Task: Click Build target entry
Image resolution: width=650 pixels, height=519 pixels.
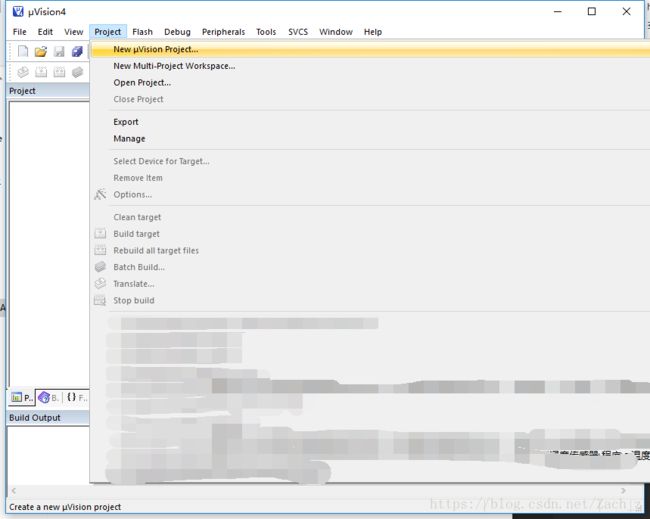Action: (x=370, y=234)
